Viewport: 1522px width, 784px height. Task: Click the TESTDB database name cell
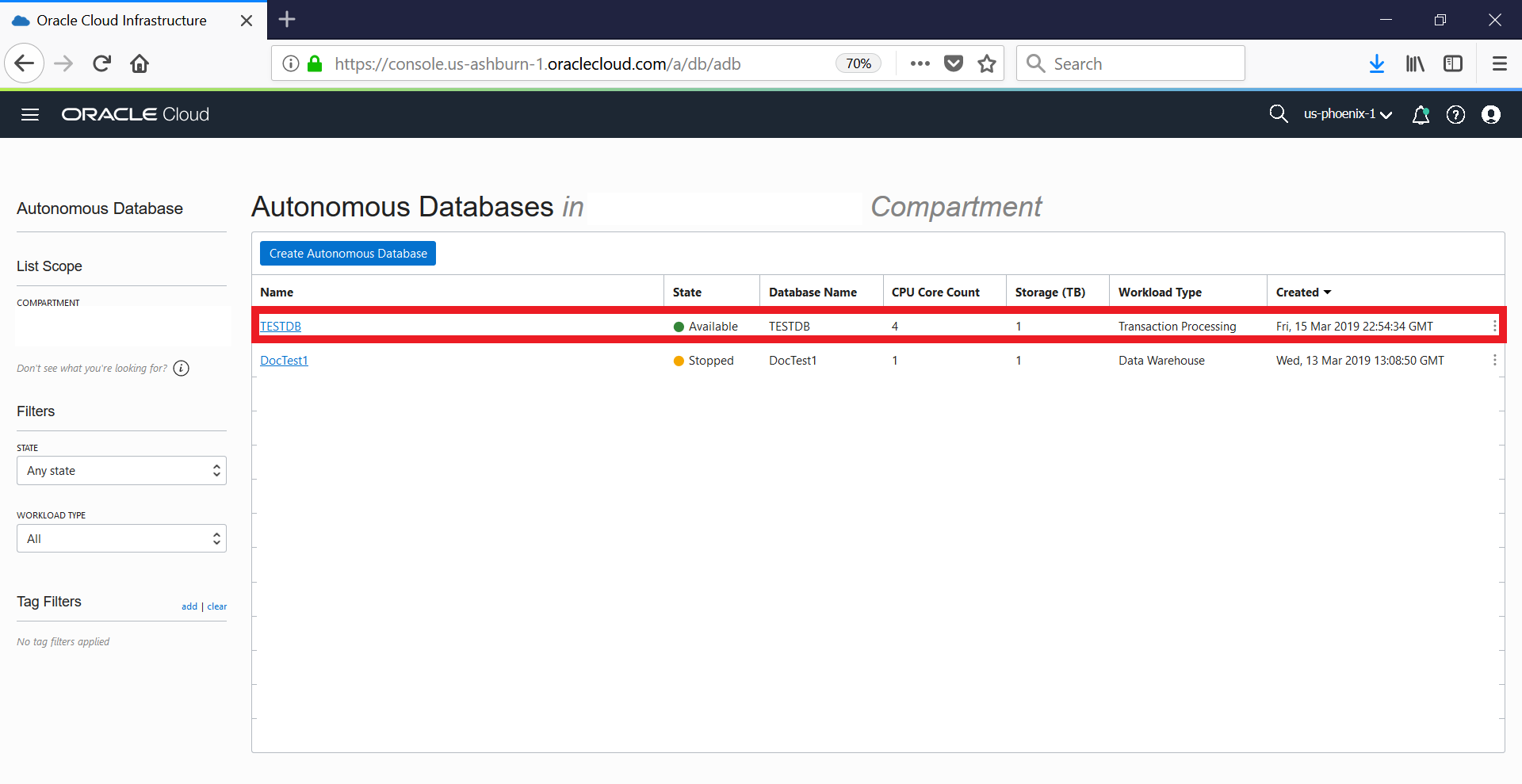point(790,327)
